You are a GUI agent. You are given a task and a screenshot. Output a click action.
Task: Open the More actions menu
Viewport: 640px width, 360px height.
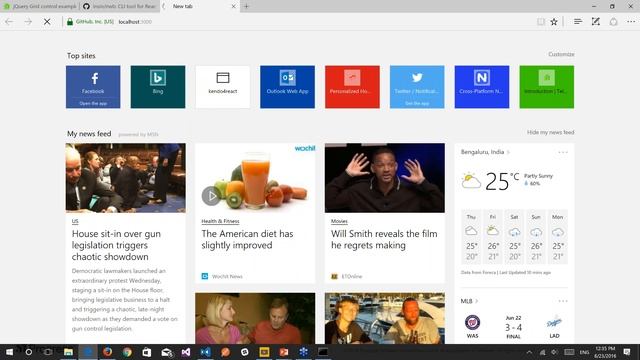click(x=631, y=22)
